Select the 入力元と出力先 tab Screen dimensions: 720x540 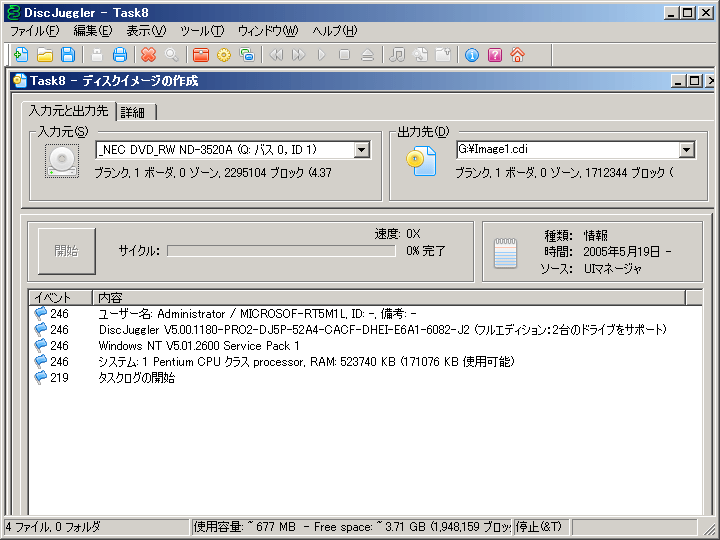(68, 111)
